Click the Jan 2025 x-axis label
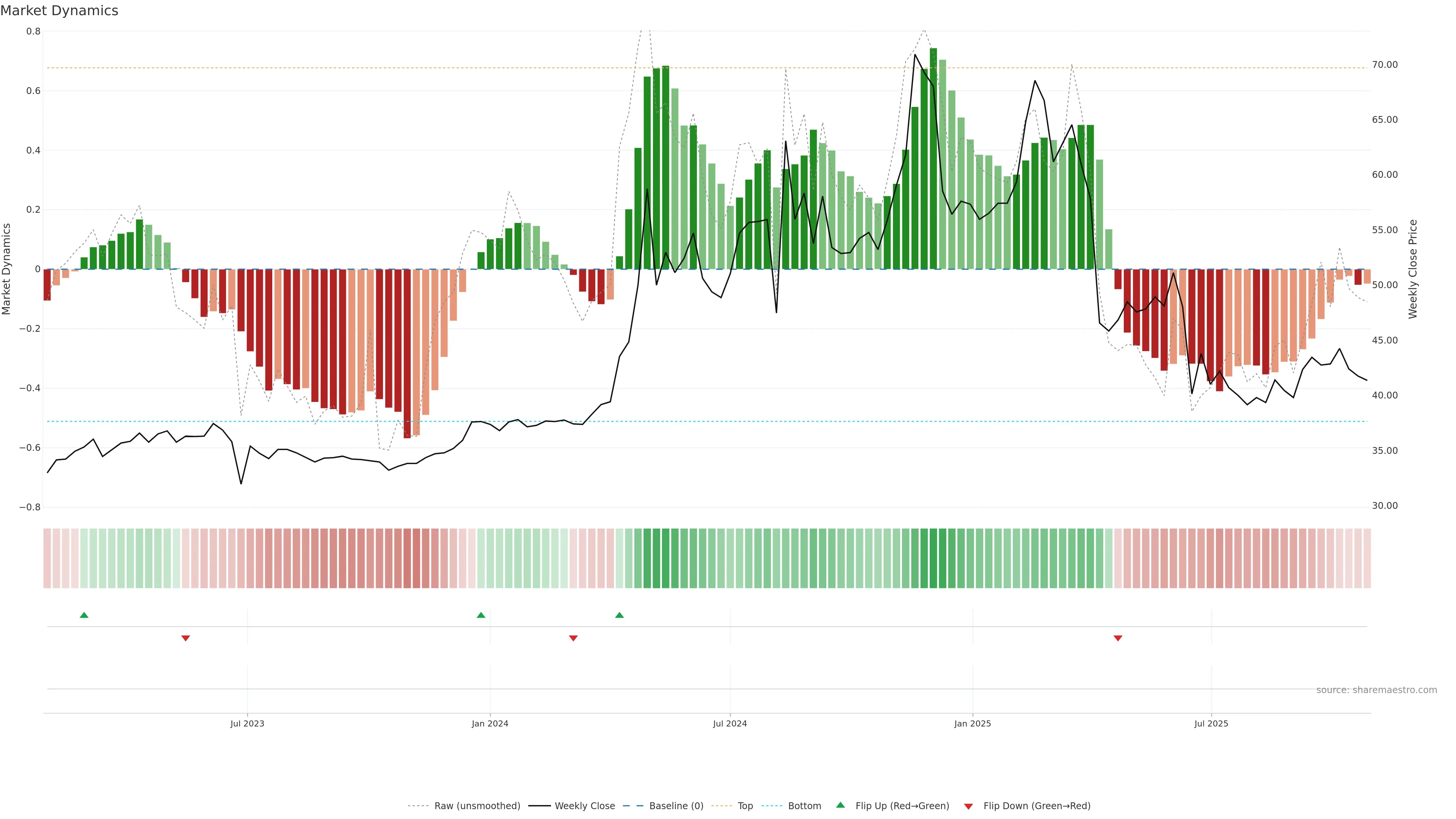The width and height of the screenshot is (1456, 819). point(972,723)
